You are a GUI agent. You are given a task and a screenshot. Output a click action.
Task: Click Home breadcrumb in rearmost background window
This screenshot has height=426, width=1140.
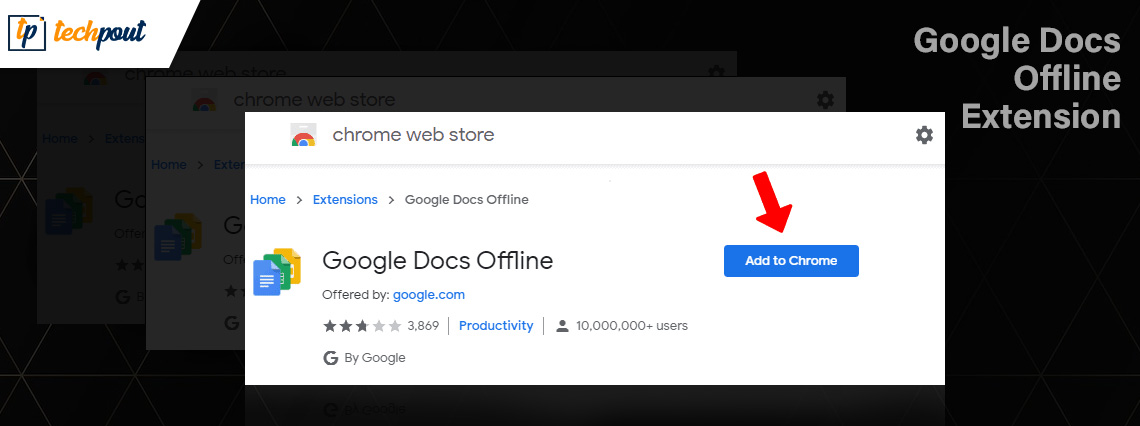click(x=60, y=138)
